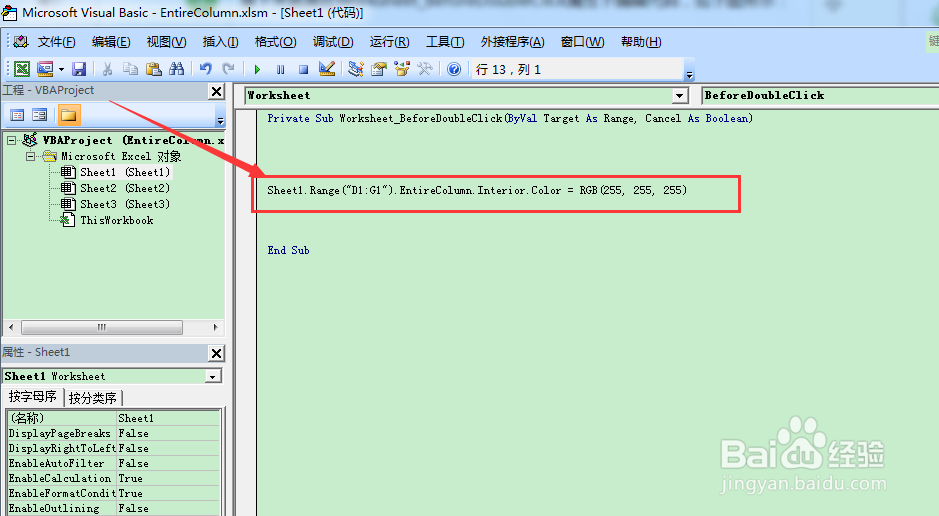Save the project with the floppy icon
Screen dimensions: 939x516
79,69
